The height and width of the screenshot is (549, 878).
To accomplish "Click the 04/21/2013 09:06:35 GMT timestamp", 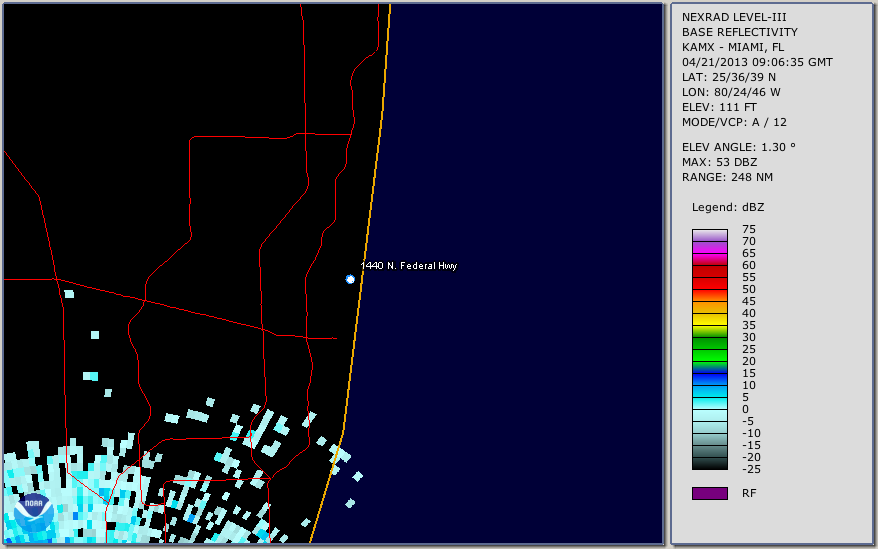I will pos(757,62).
